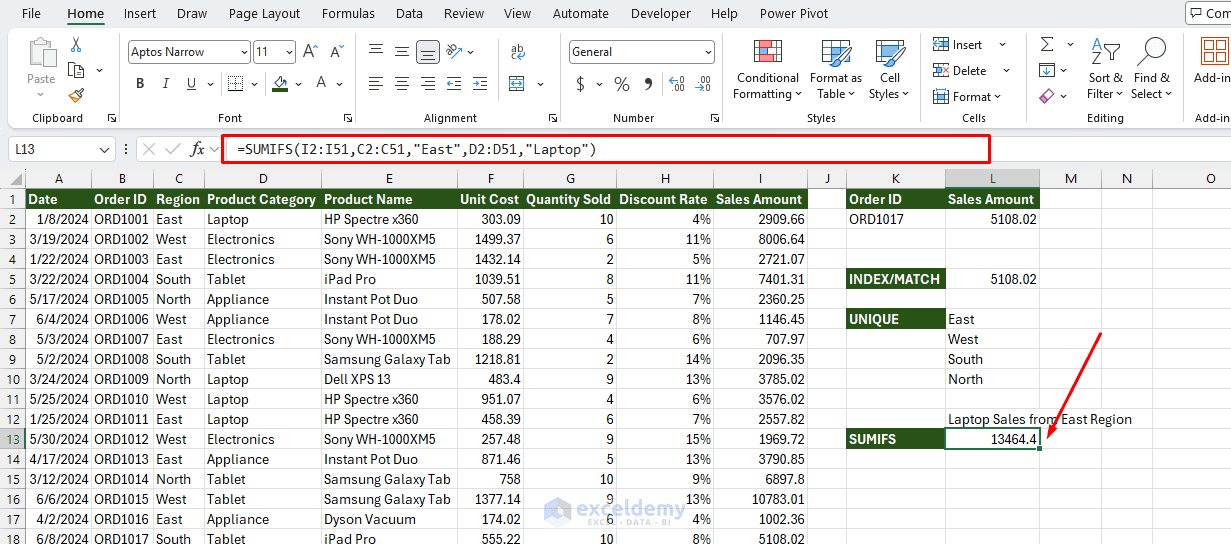Screen dimensions: 1231x544
Task: Click the Top Align icon
Action: [x=375, y=51]
